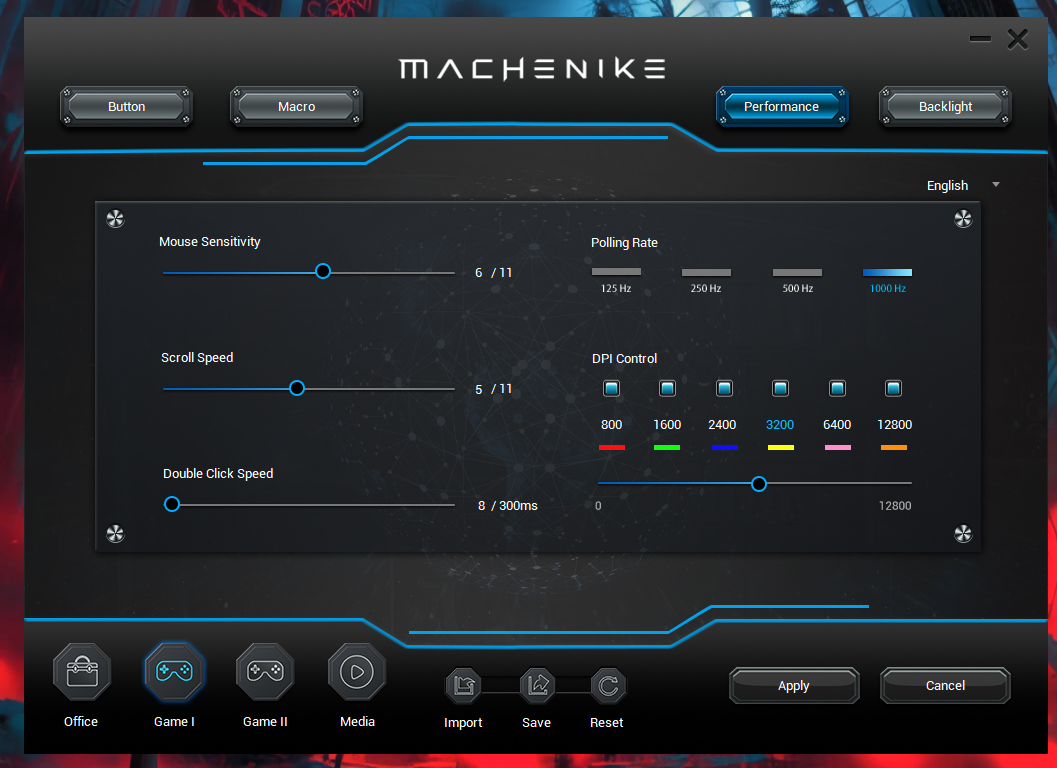Image resolution: width=1057 pixels, height=768 pixels.
Task: Click the Double Click Speed slider handle
Action: click(172, 504)
